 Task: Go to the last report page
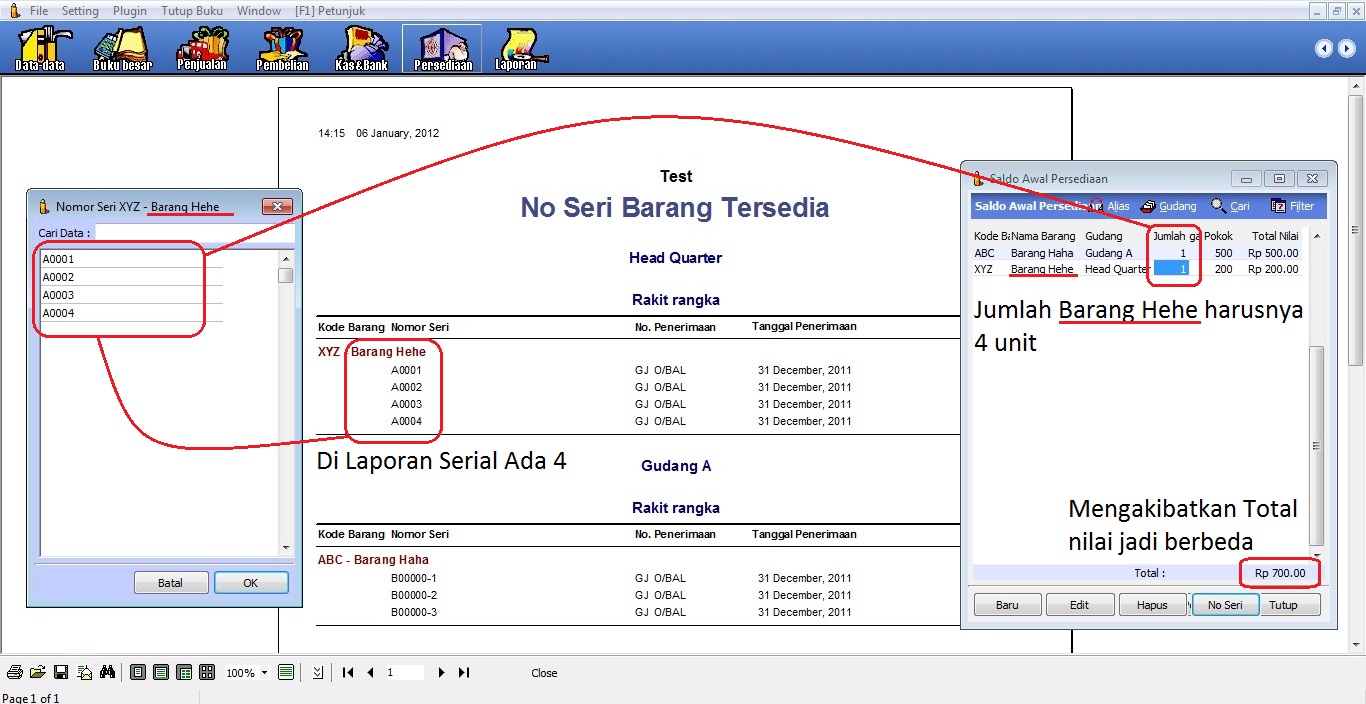tap(464, 673)
